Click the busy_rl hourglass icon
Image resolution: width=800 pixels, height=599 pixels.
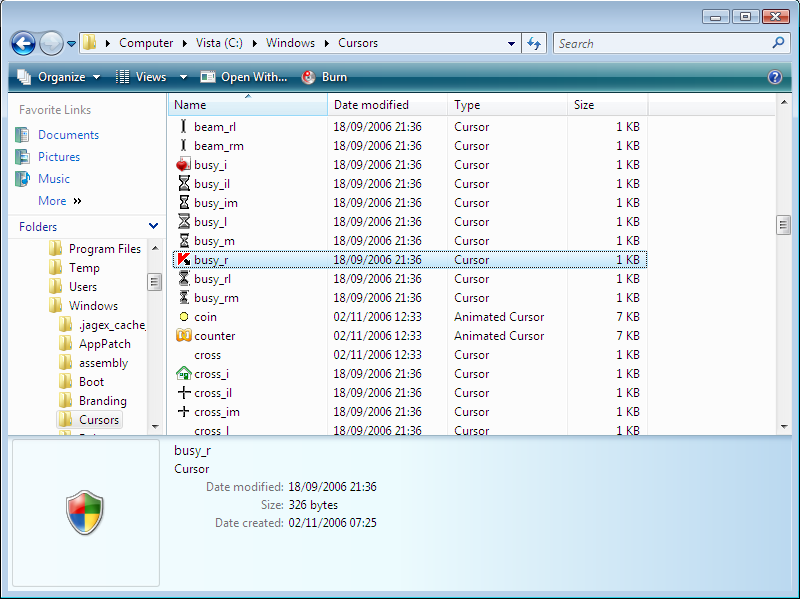pos(184,279)
